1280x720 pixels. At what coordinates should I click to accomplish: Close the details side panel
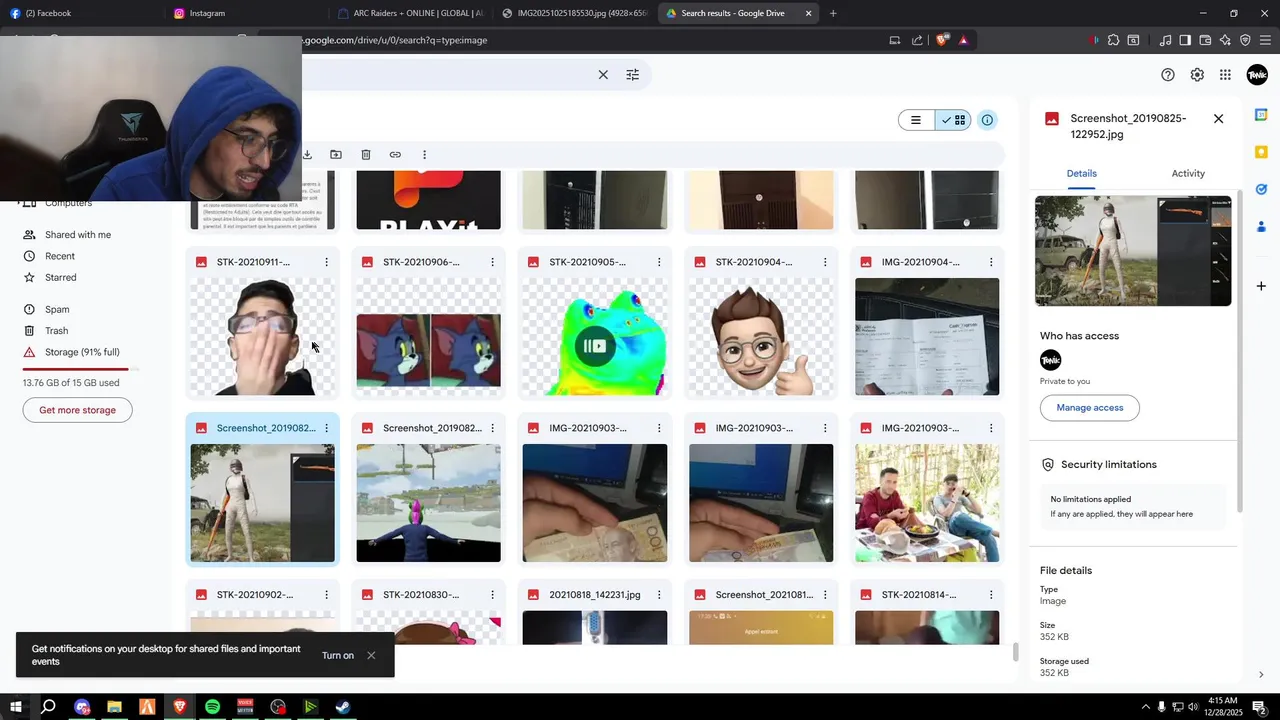tap(1218, 119)
